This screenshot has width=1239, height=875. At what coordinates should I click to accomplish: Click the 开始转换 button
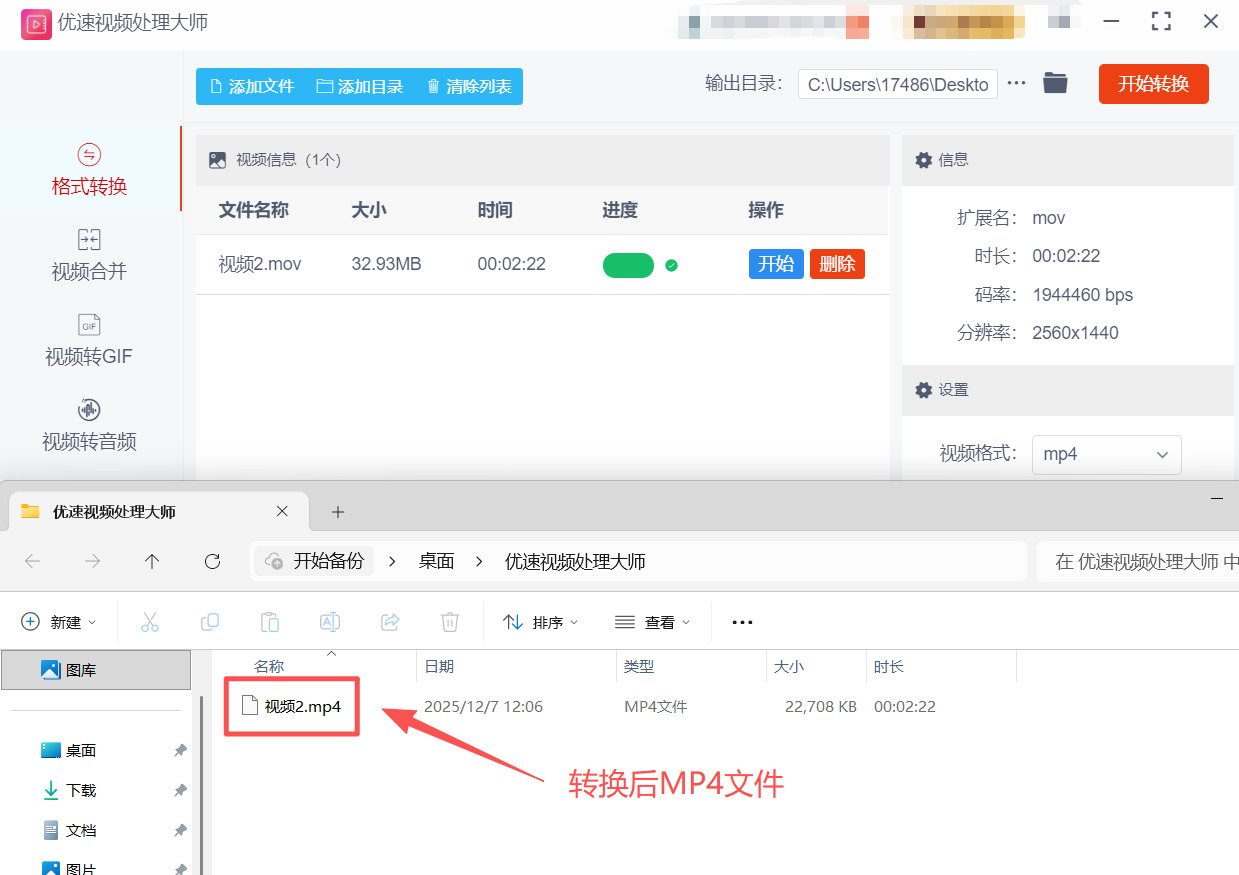coord(1153,84)
